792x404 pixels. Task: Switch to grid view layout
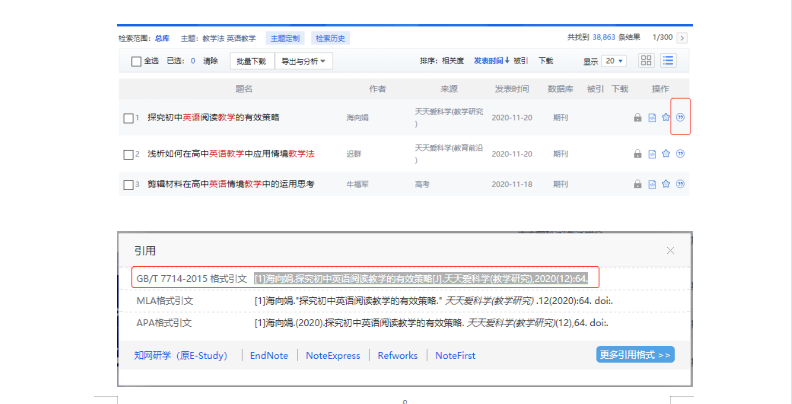(646, 61)
